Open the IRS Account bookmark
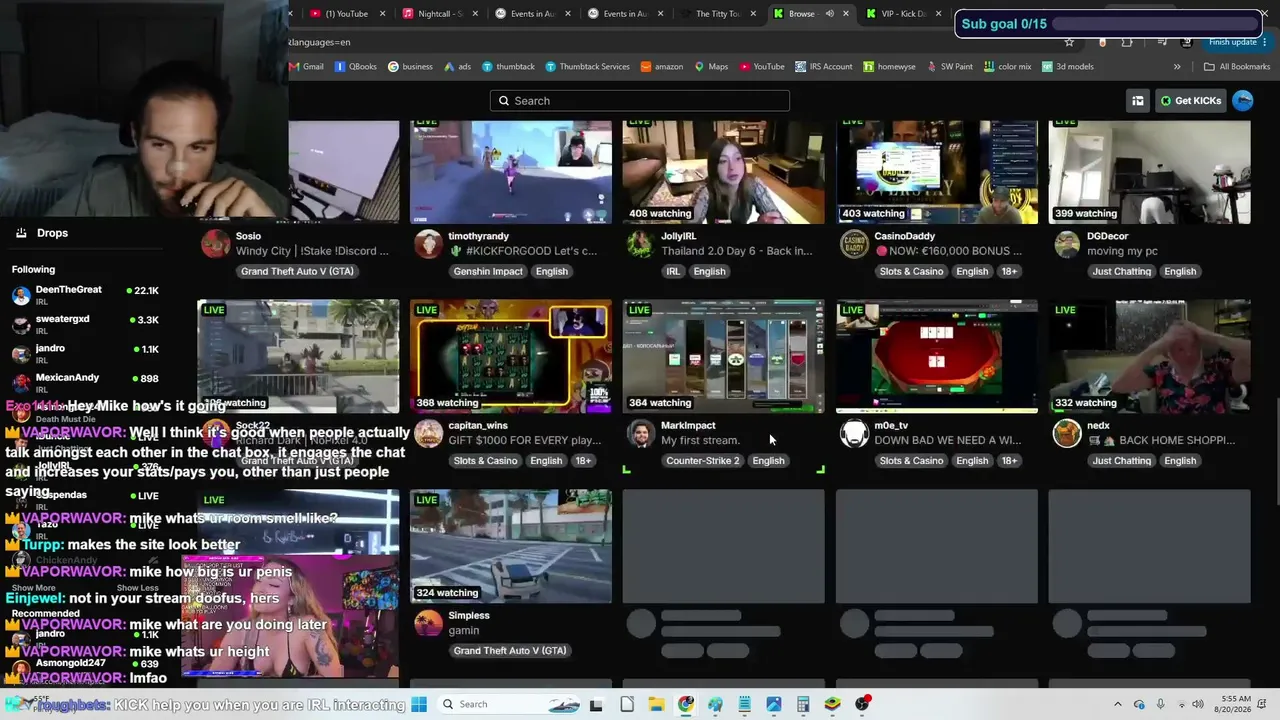1280x720 pixels. click(x=824, y=67)
